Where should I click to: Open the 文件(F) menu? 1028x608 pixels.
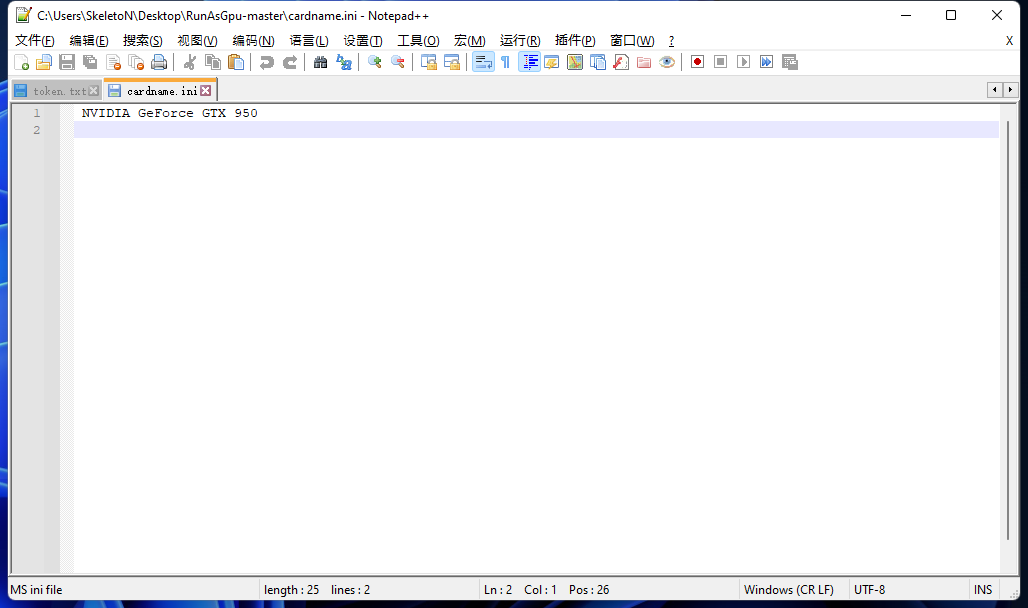(35, 41)
